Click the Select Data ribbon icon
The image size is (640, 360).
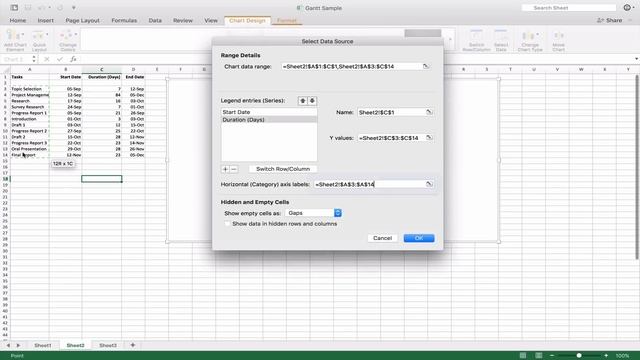[501, 40]
